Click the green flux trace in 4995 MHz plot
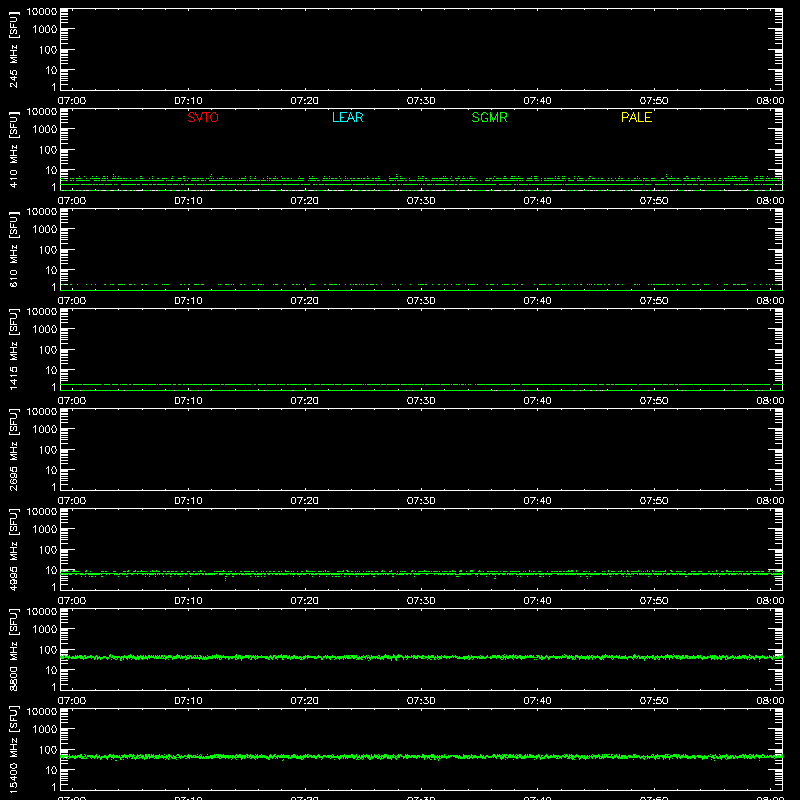The height and width of the screenshot is (800, 800). coord(421,574)
